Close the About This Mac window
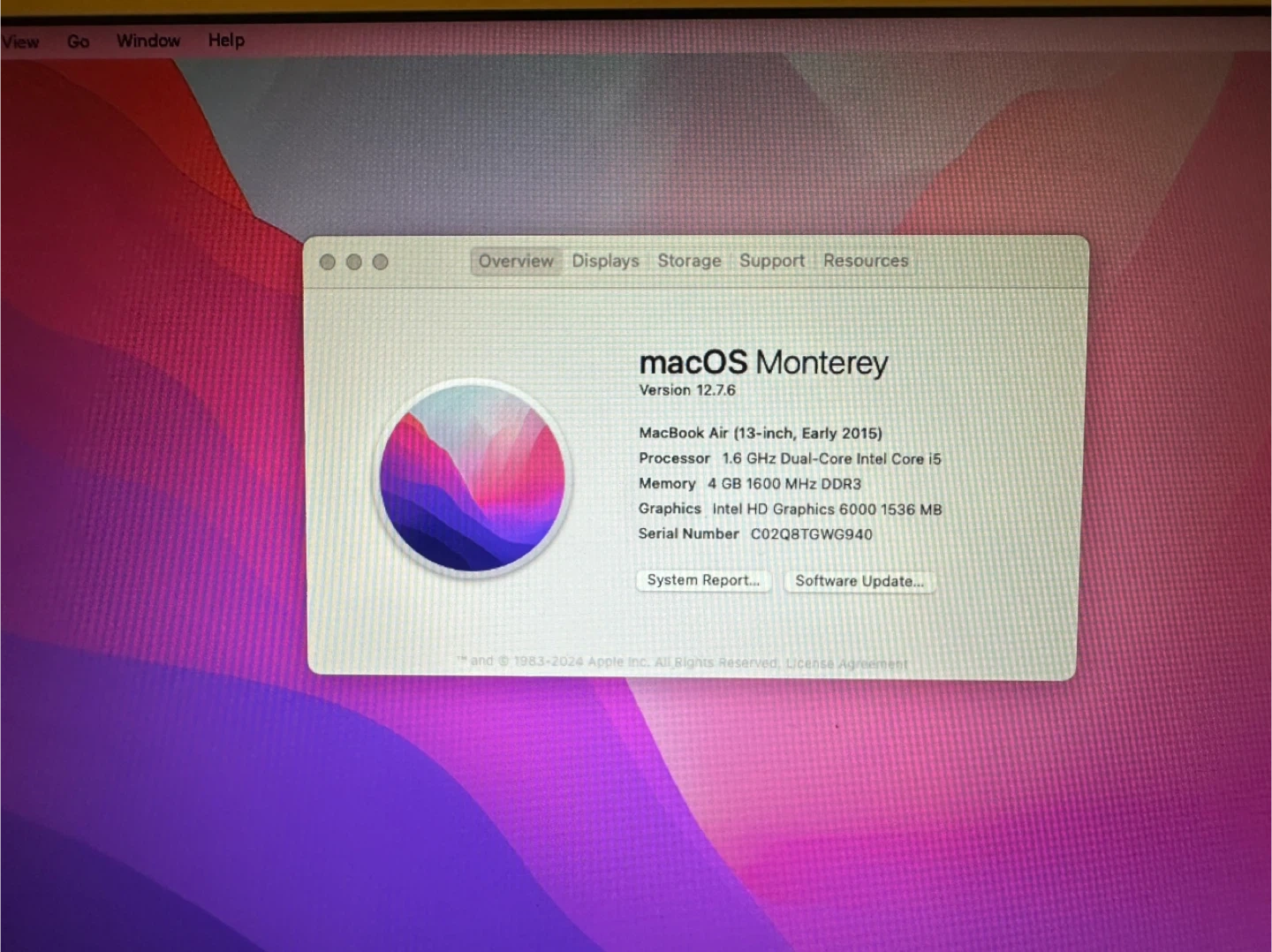The image size is (1272, 952). [327, 262]
